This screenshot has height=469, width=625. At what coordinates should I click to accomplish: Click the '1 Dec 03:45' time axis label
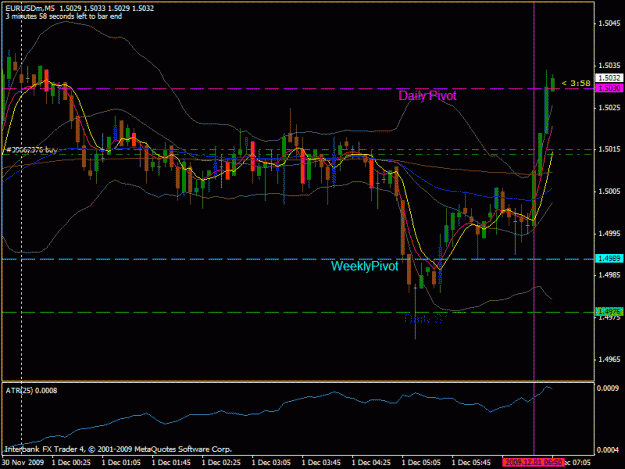(321, 463)
